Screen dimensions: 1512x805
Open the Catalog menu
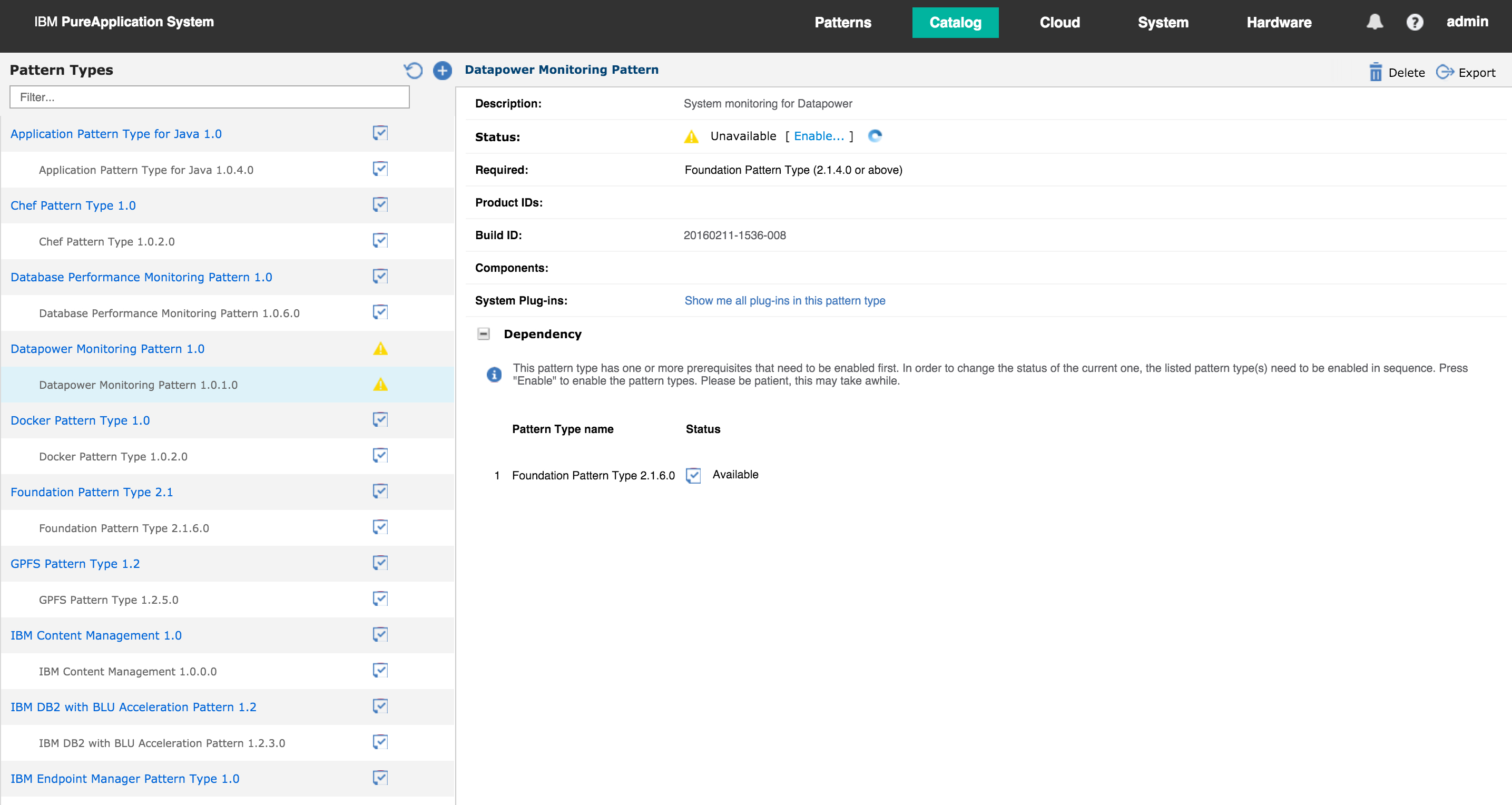[955, 22]
